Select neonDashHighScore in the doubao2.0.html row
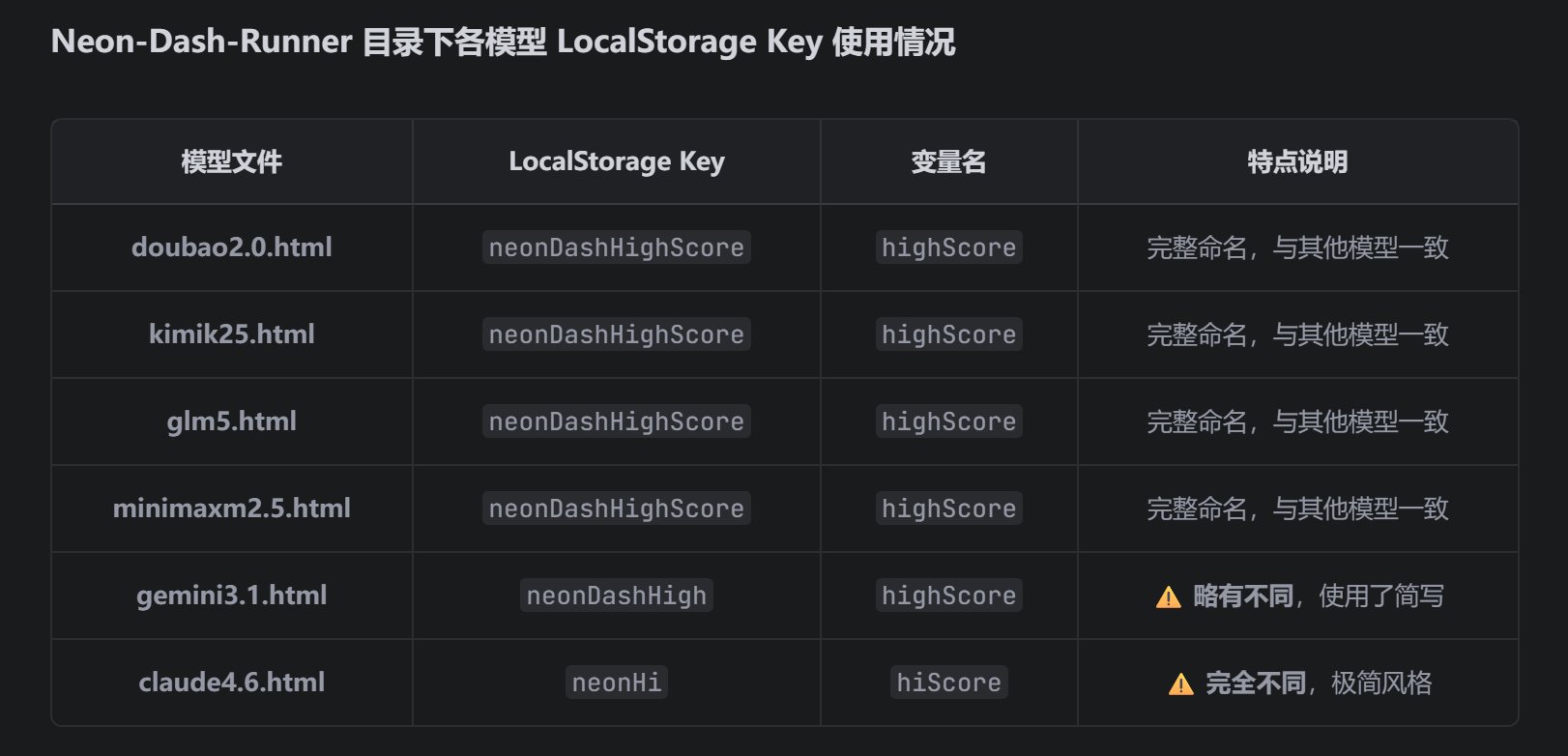 click(x=617, y=247)
